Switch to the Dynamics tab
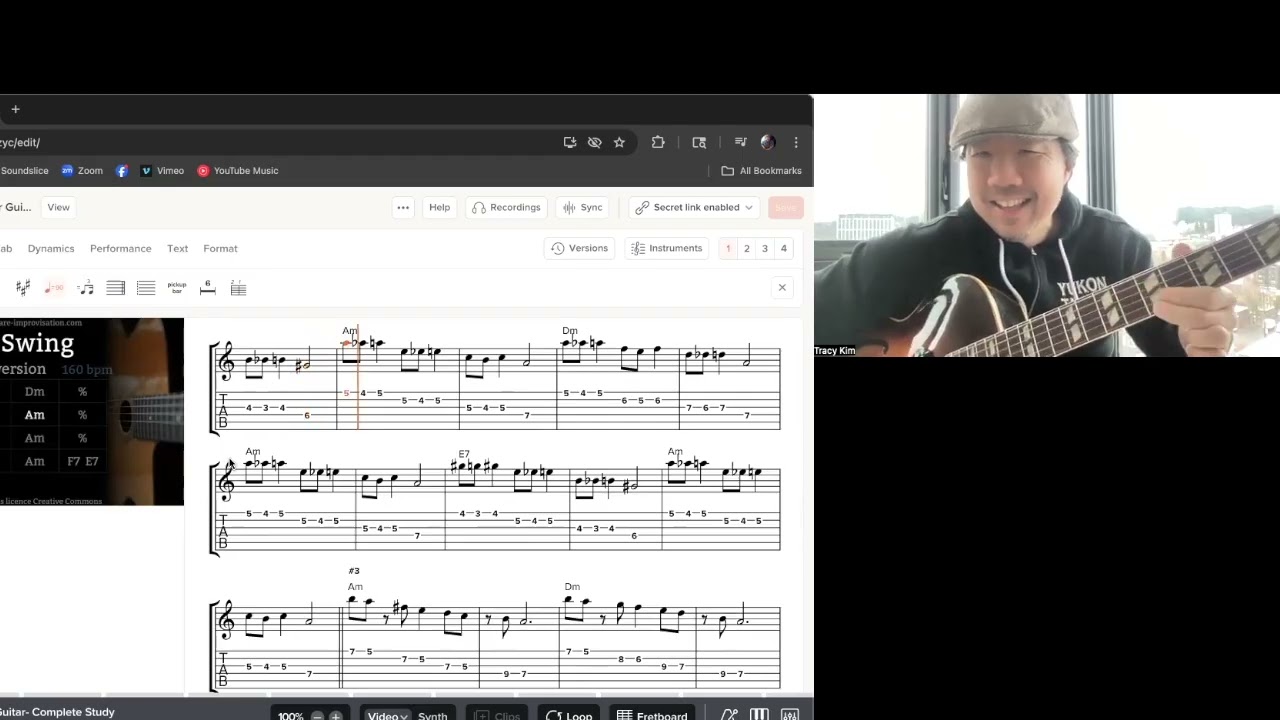Viewport: 1280px width, 720px height. 51,248
